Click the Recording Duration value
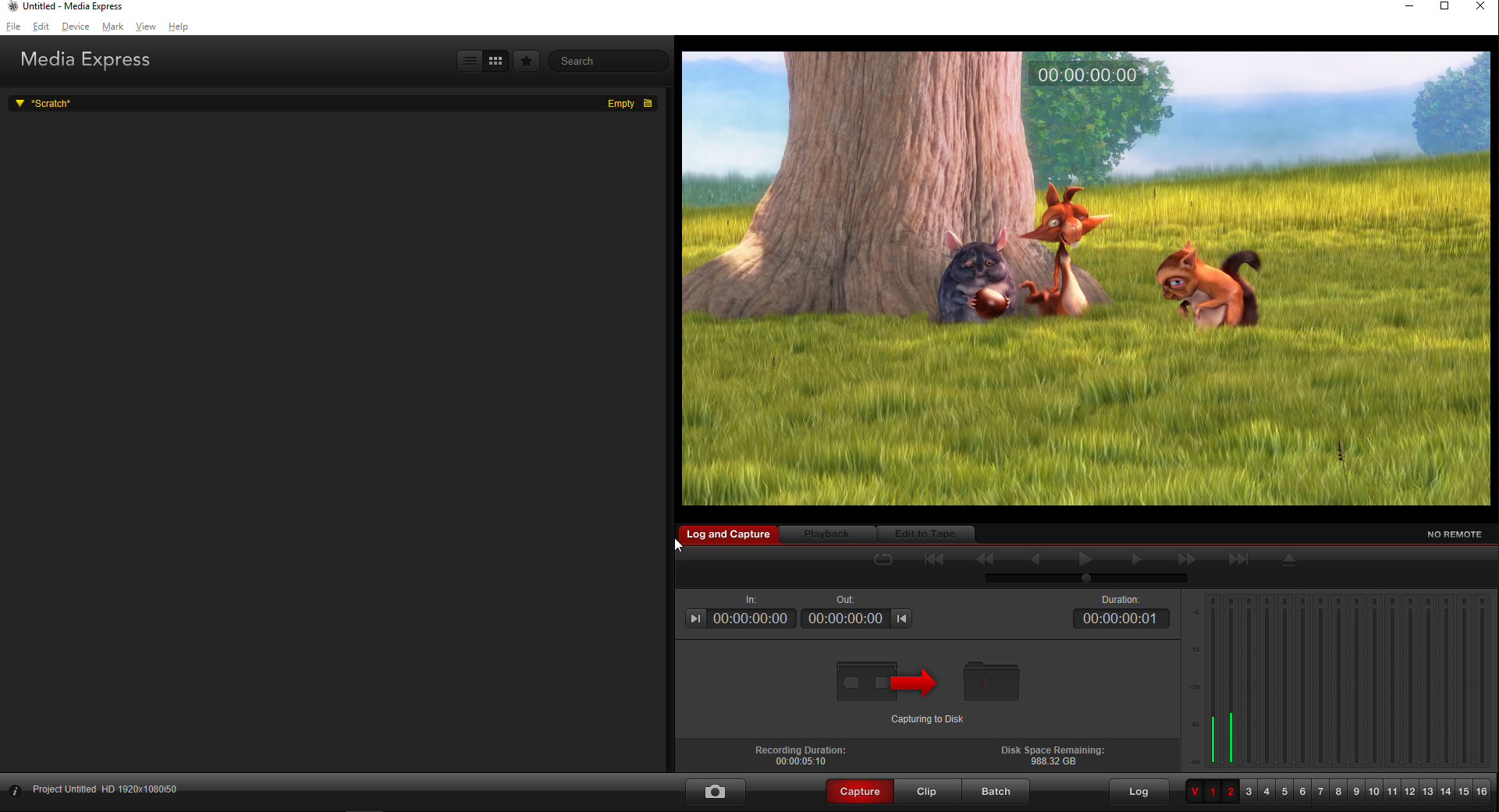 point(801,761)
